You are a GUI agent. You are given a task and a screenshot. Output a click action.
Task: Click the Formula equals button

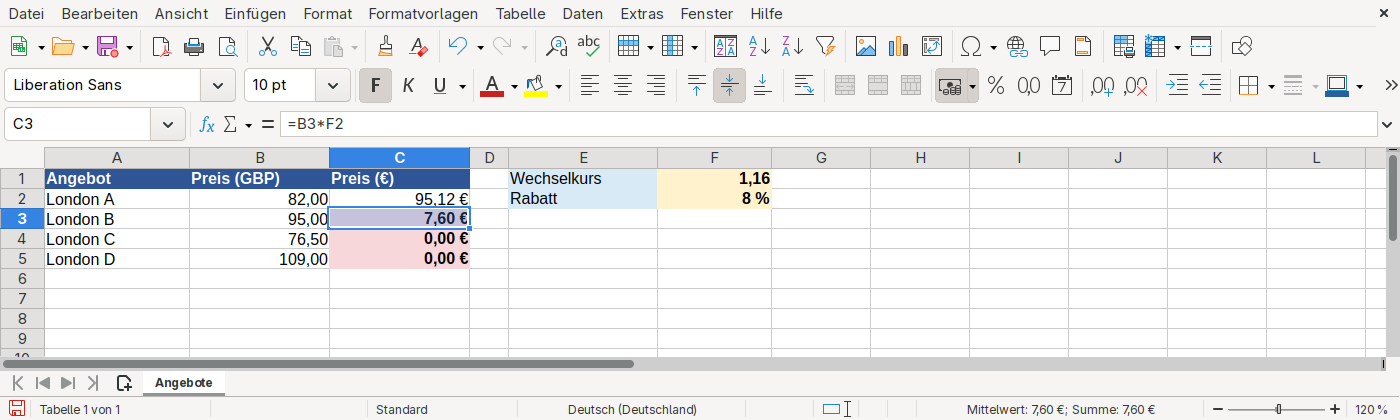tap(267, 124)
